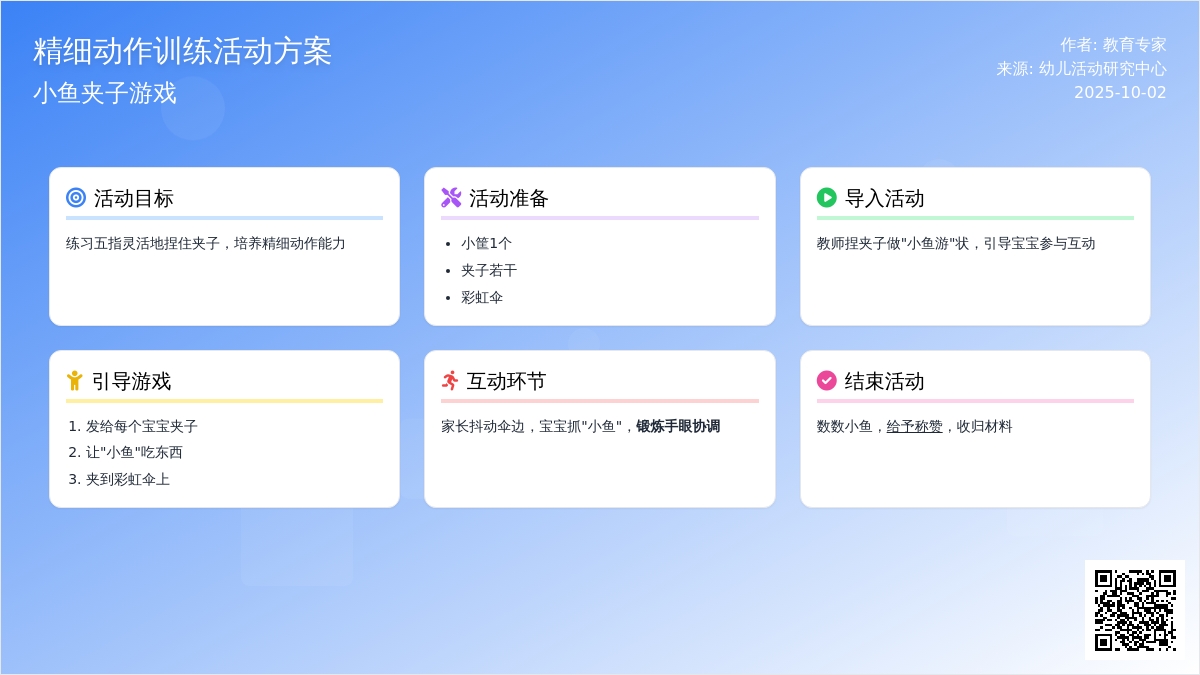Click the tools icon beside 活动准备

[451, 198]
